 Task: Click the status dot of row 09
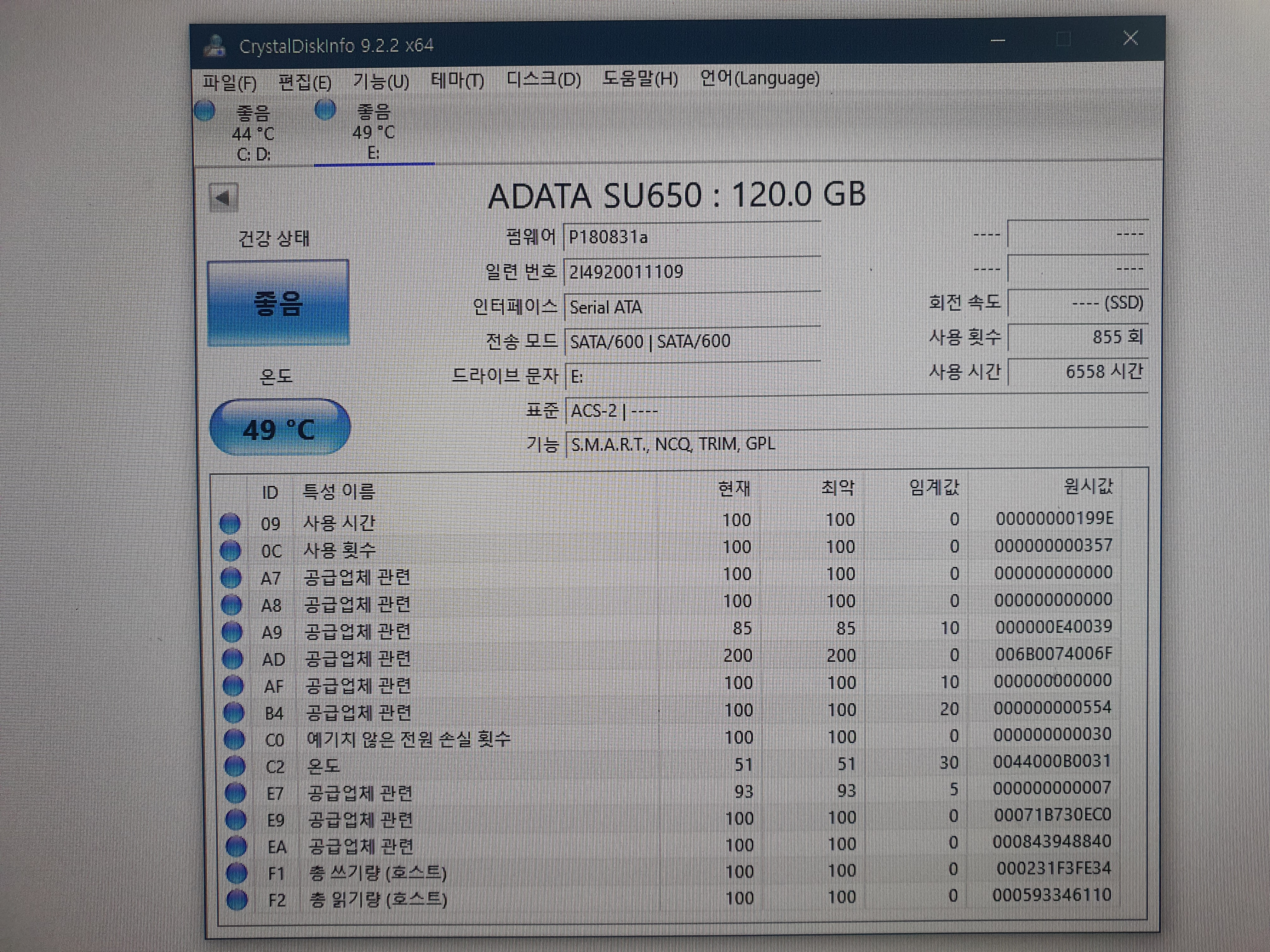230,523
